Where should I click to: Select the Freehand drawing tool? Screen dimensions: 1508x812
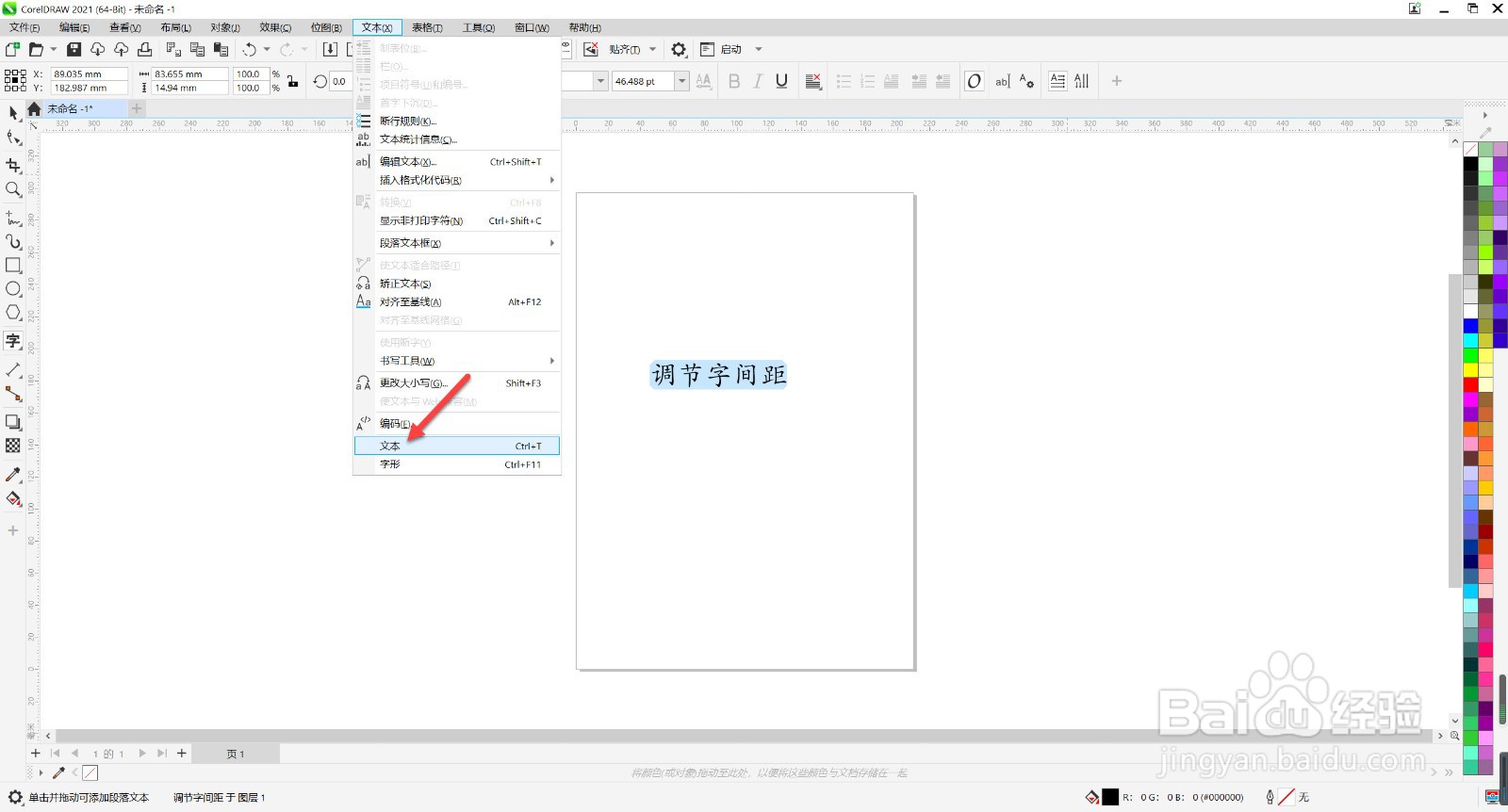point(13,218)
